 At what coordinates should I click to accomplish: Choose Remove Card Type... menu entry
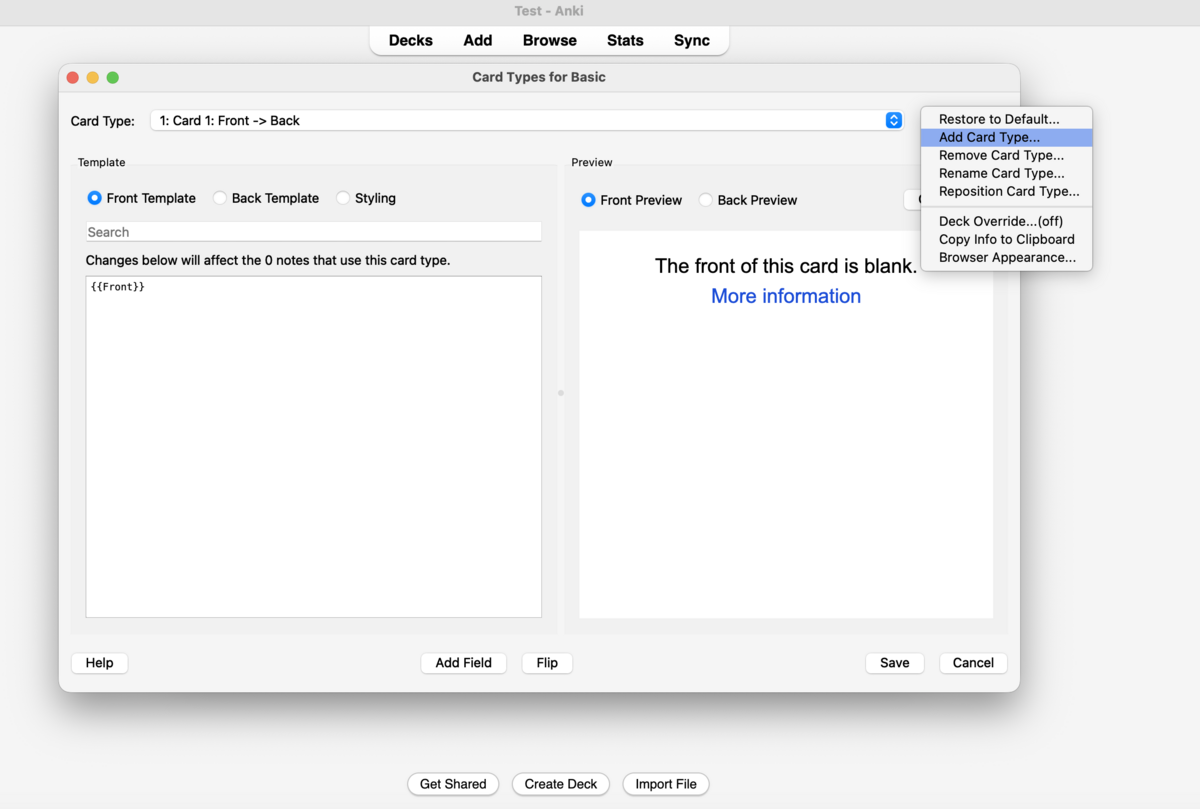click(1006, 155)
